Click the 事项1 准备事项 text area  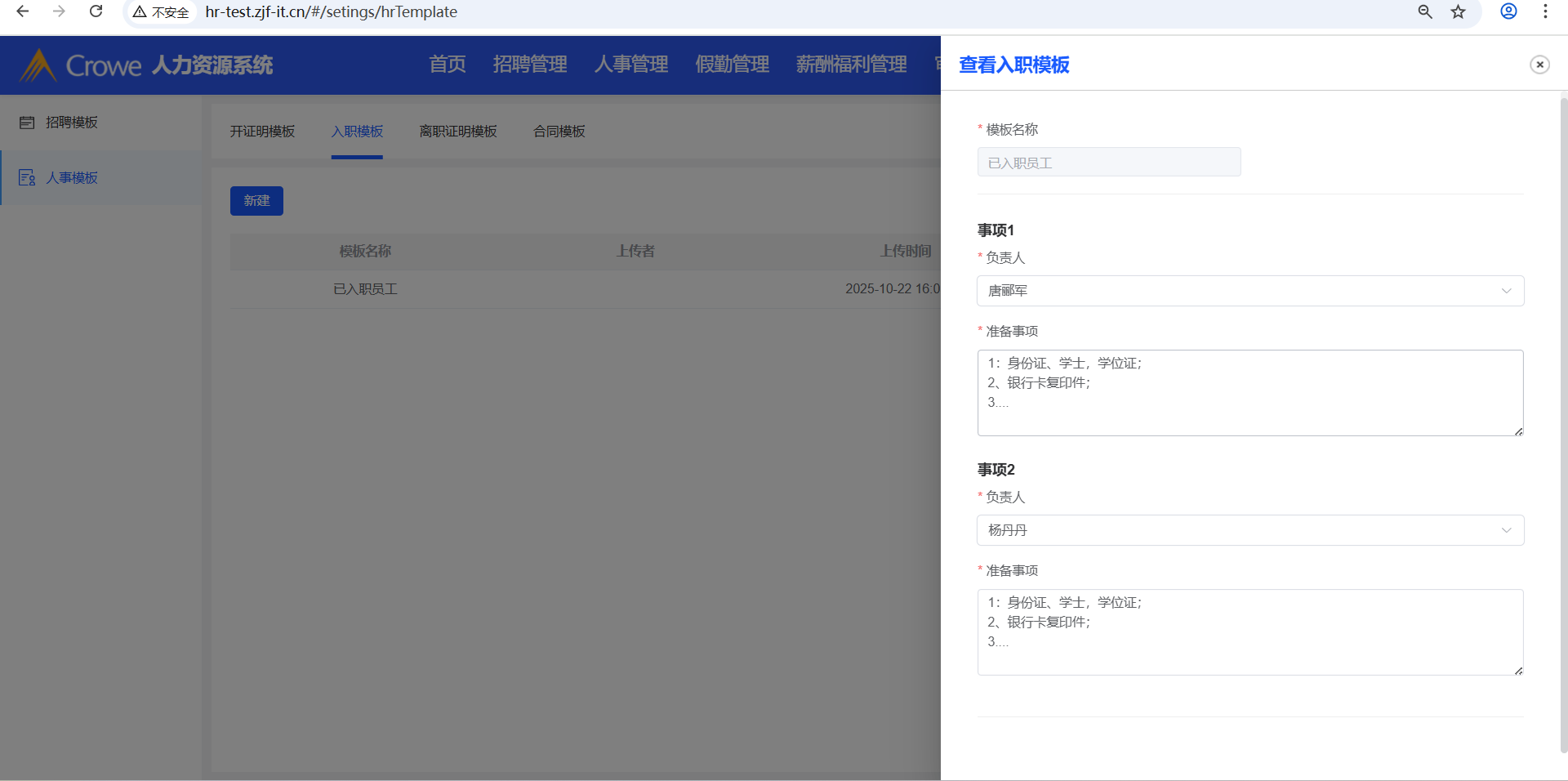point(1249,393)
